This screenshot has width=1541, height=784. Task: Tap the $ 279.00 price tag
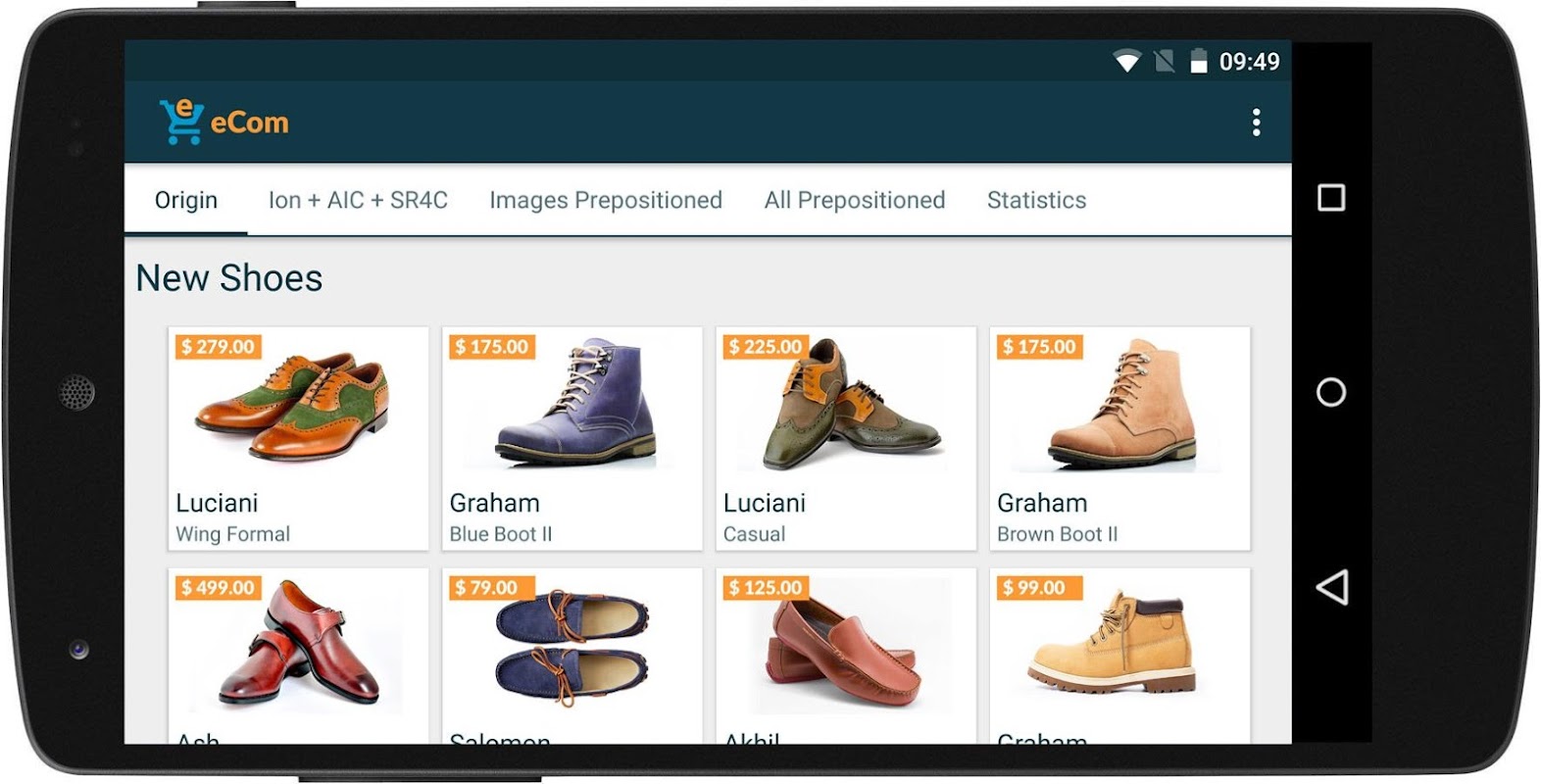(218, 347)
